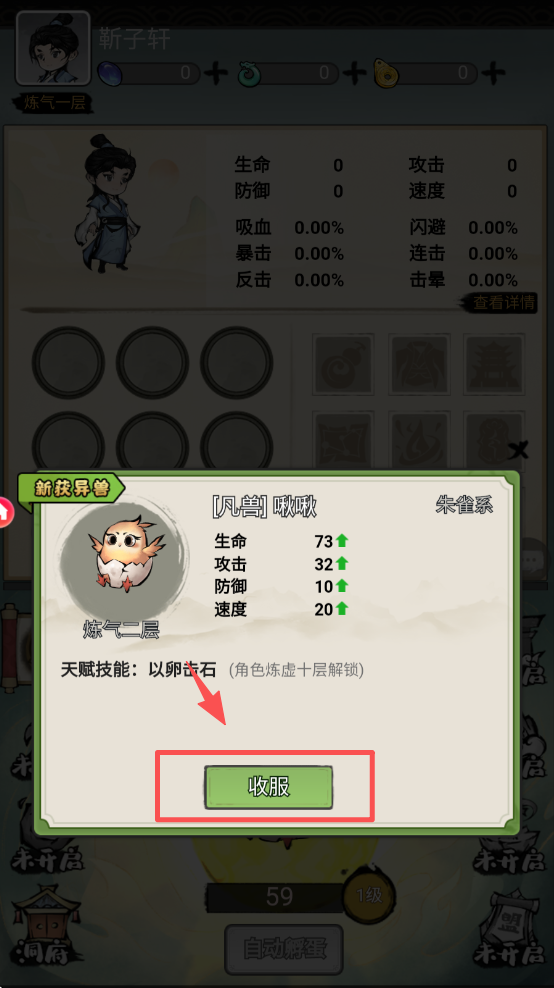The height and width of the screenshot is (988, 554).
Task: Open 查看详情 to view detailed stats
Action: point(504,302)
